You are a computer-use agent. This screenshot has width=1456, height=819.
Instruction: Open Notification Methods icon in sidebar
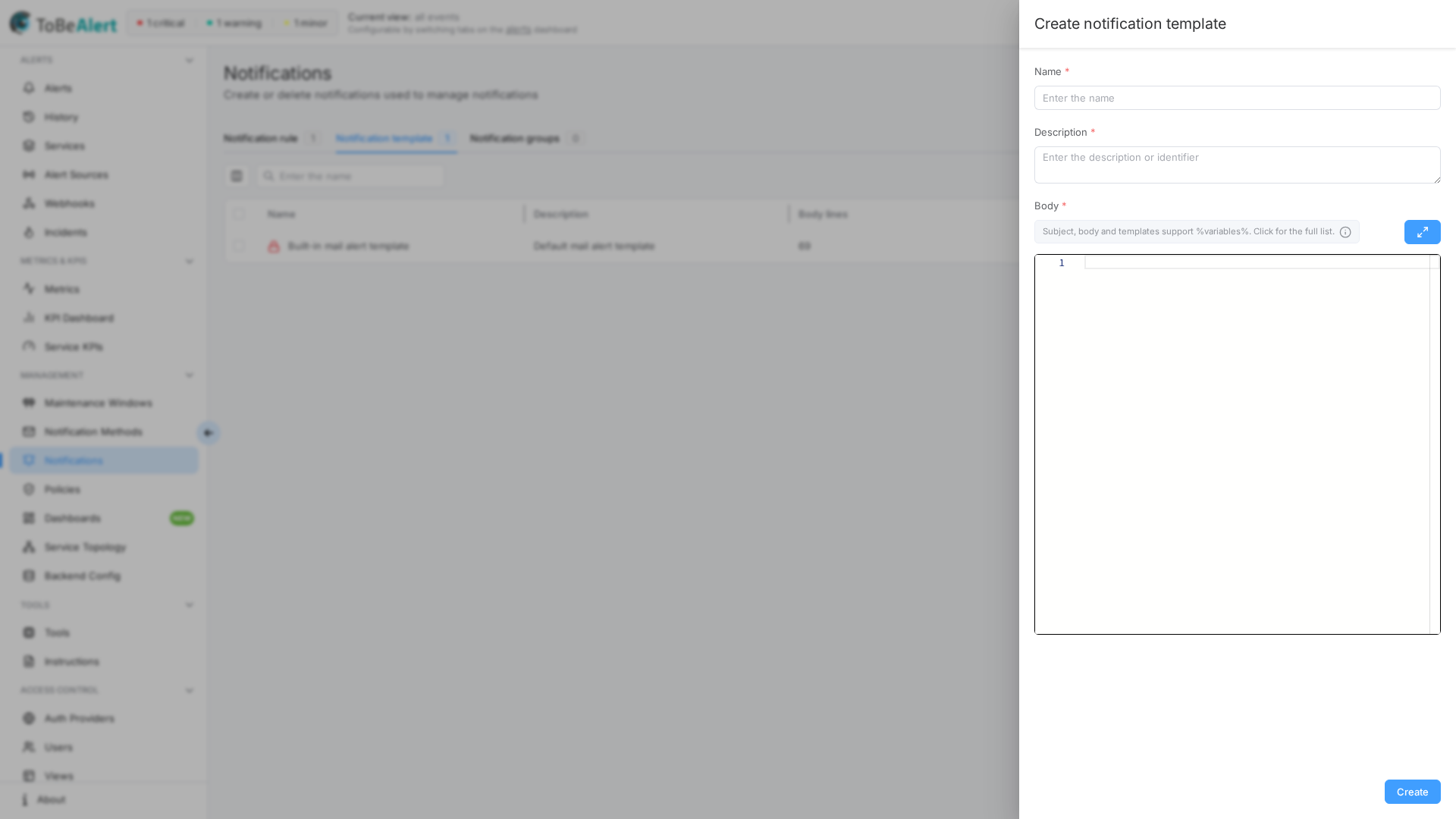pos(29,431)
